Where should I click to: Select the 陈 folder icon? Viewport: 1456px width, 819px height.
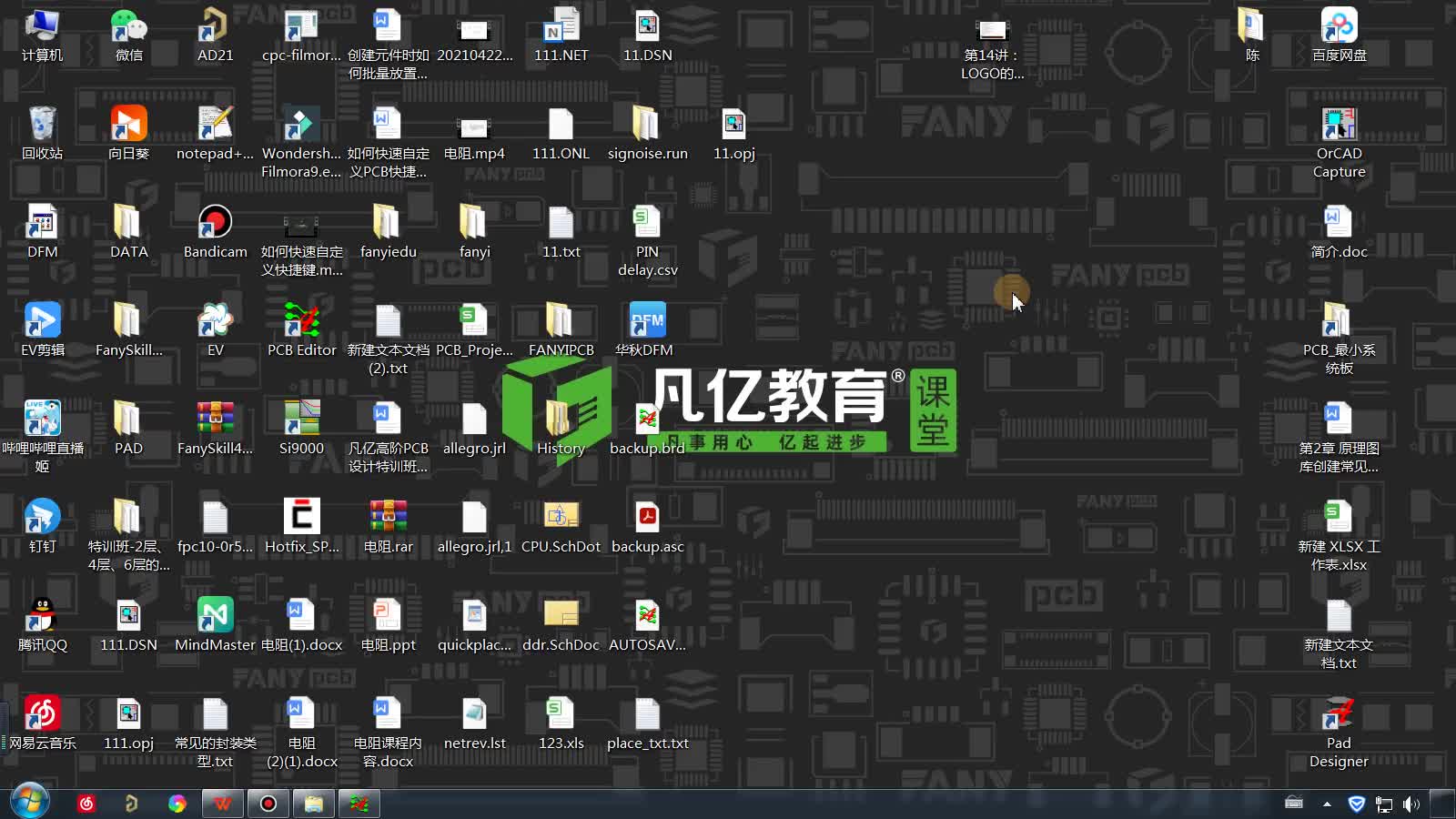pyautogui.click(x=1252, y=36)
